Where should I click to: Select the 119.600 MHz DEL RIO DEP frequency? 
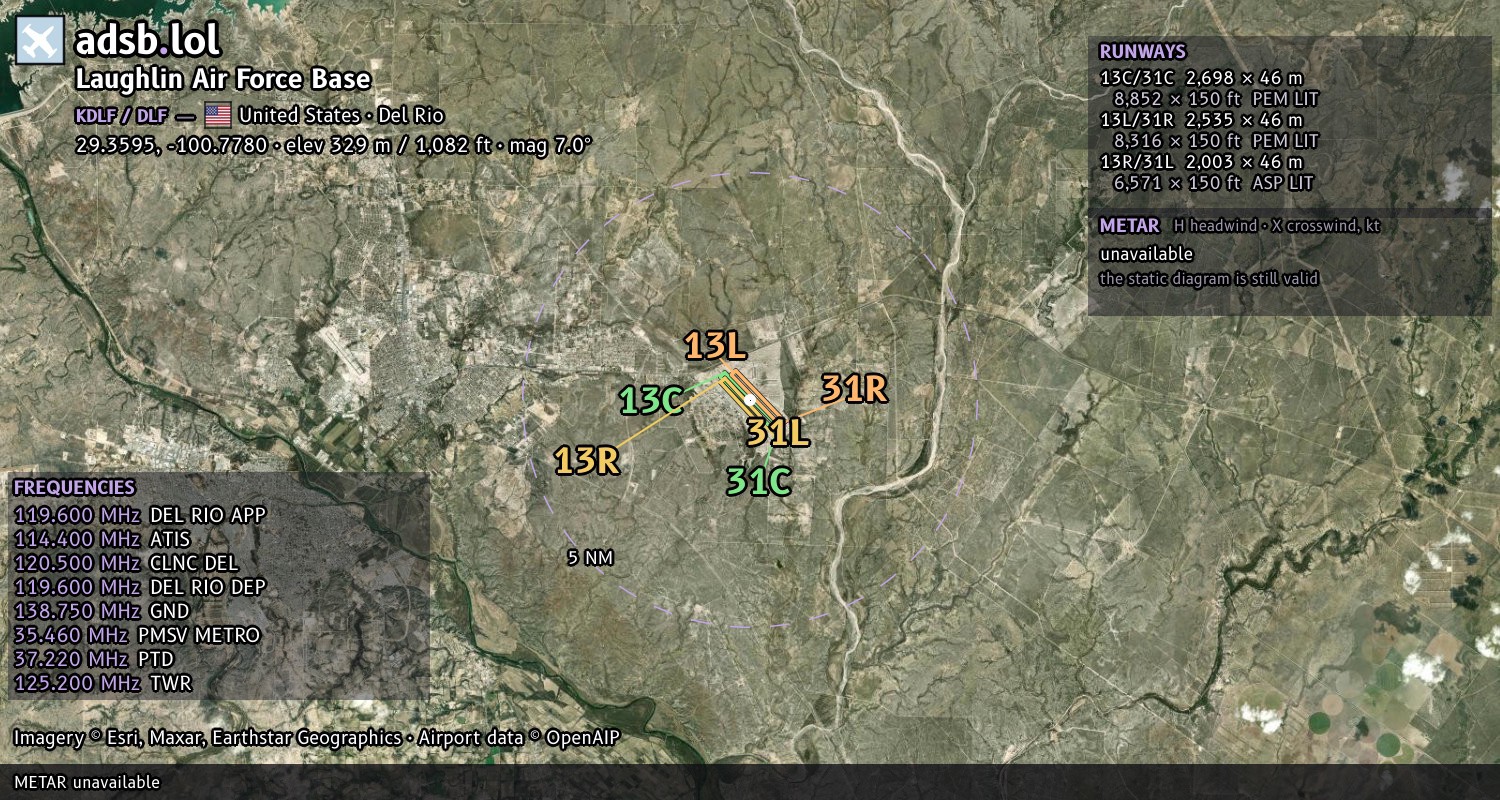(140, 587)
